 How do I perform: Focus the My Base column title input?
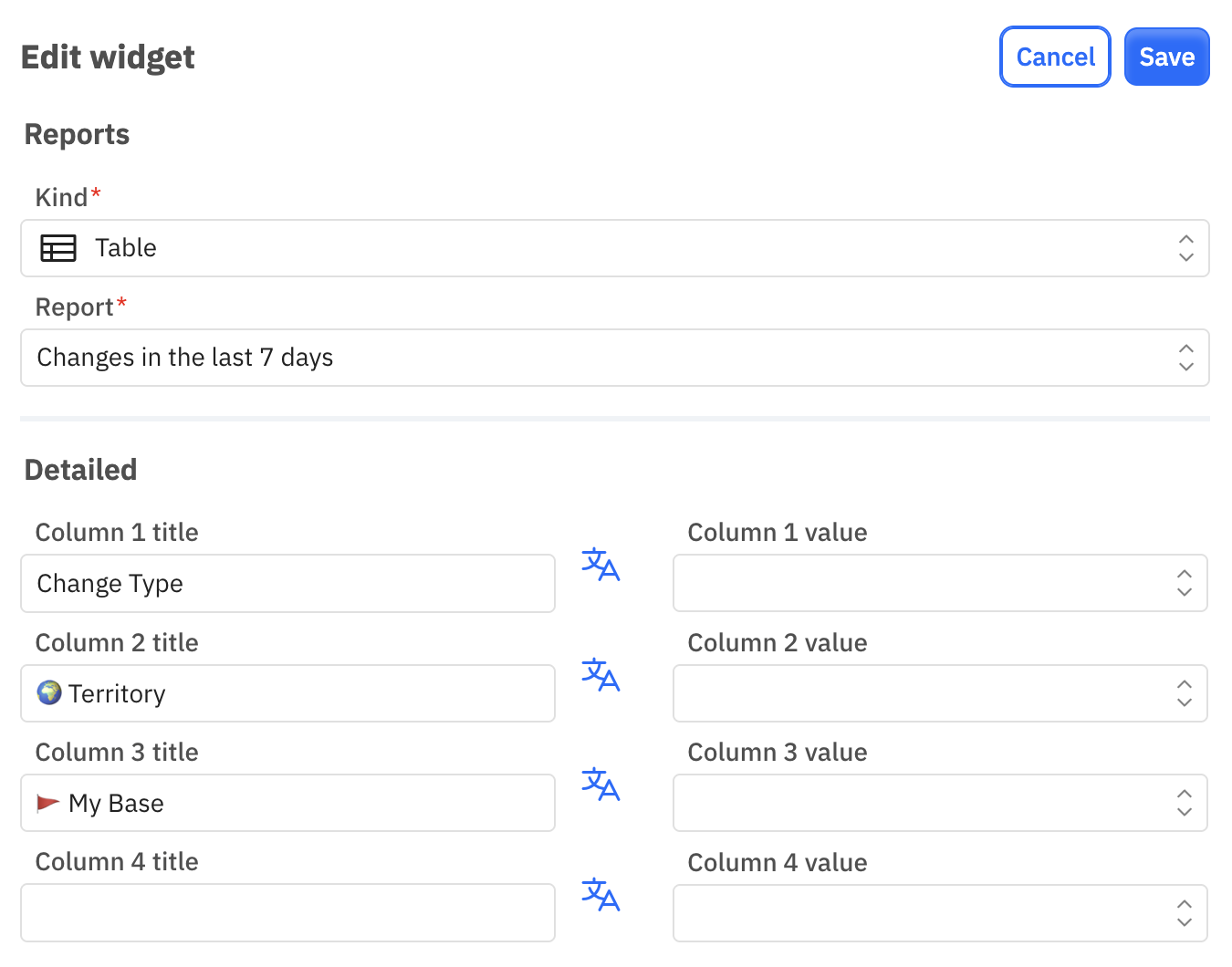[x=287, y=803]
